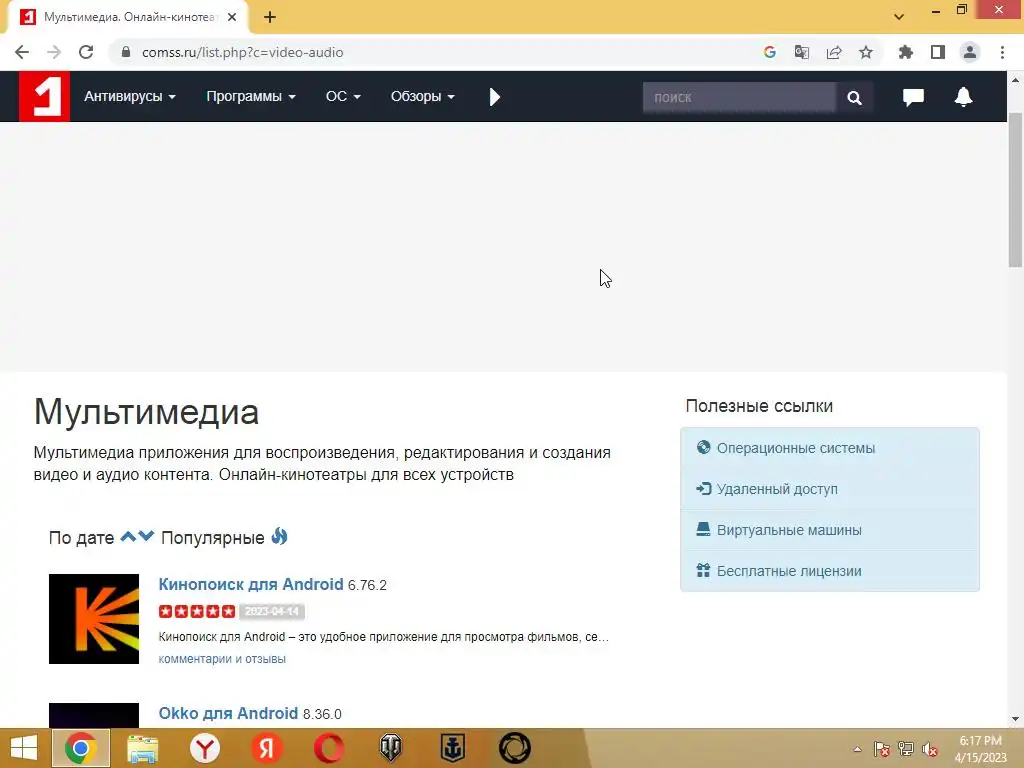Click the translate page icon
Screen dimensions: 1024x768
click(802, 52)
